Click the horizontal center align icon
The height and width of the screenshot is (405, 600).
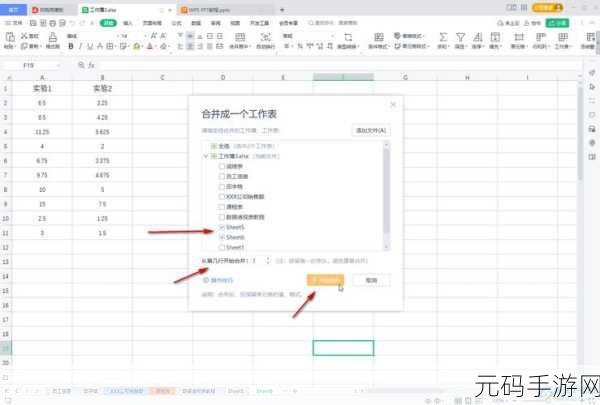pyautogui.click(x=190, y=46)
